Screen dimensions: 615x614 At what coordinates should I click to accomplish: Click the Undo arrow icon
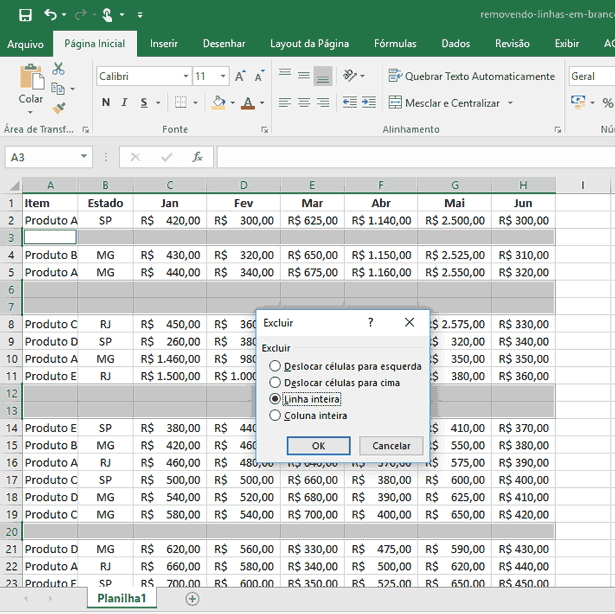50,15
